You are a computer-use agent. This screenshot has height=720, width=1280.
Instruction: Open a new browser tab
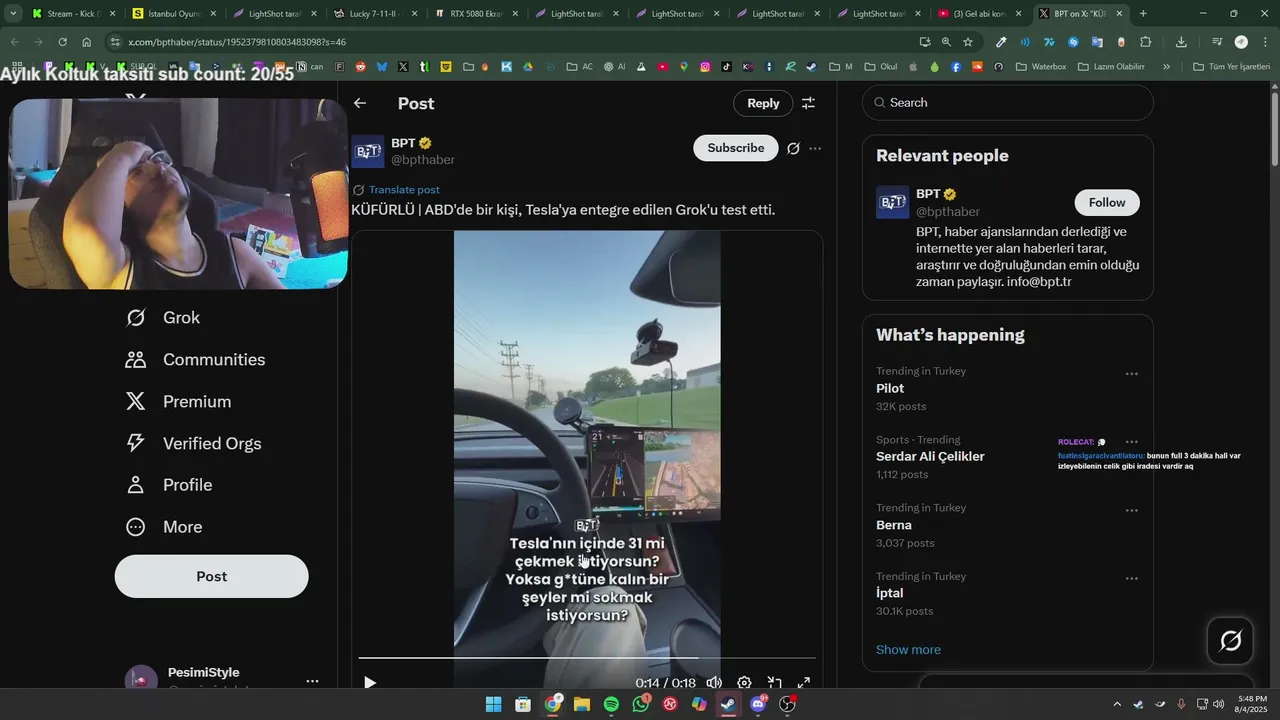pos(1143,14)
